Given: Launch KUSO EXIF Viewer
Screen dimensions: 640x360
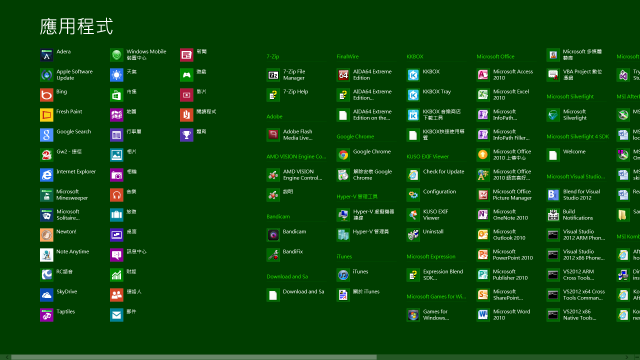Looking at the screenshot, I should coord(413,215).
